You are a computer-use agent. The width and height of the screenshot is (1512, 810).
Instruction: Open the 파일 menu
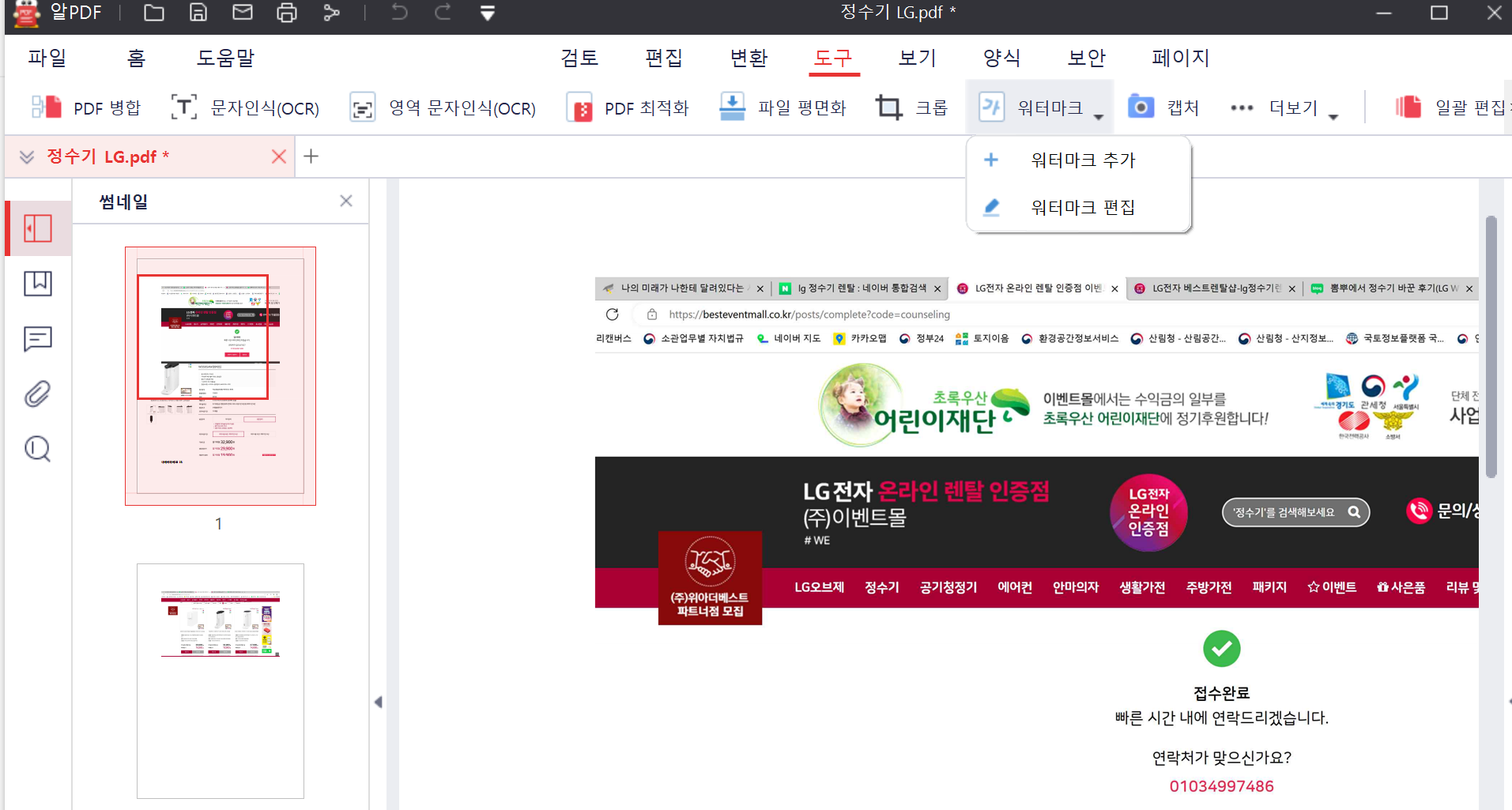[47, 58]
